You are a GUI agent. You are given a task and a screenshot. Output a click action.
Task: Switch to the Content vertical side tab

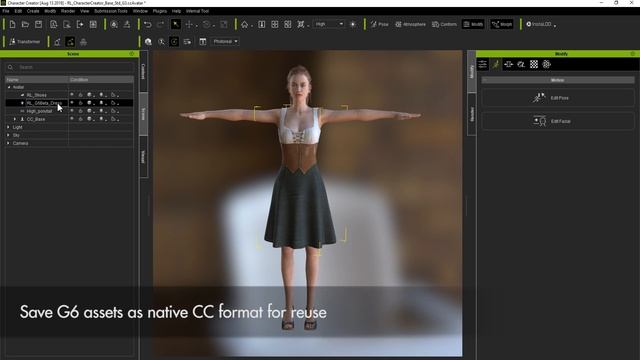pyautogui.click(x=143, y=71)
